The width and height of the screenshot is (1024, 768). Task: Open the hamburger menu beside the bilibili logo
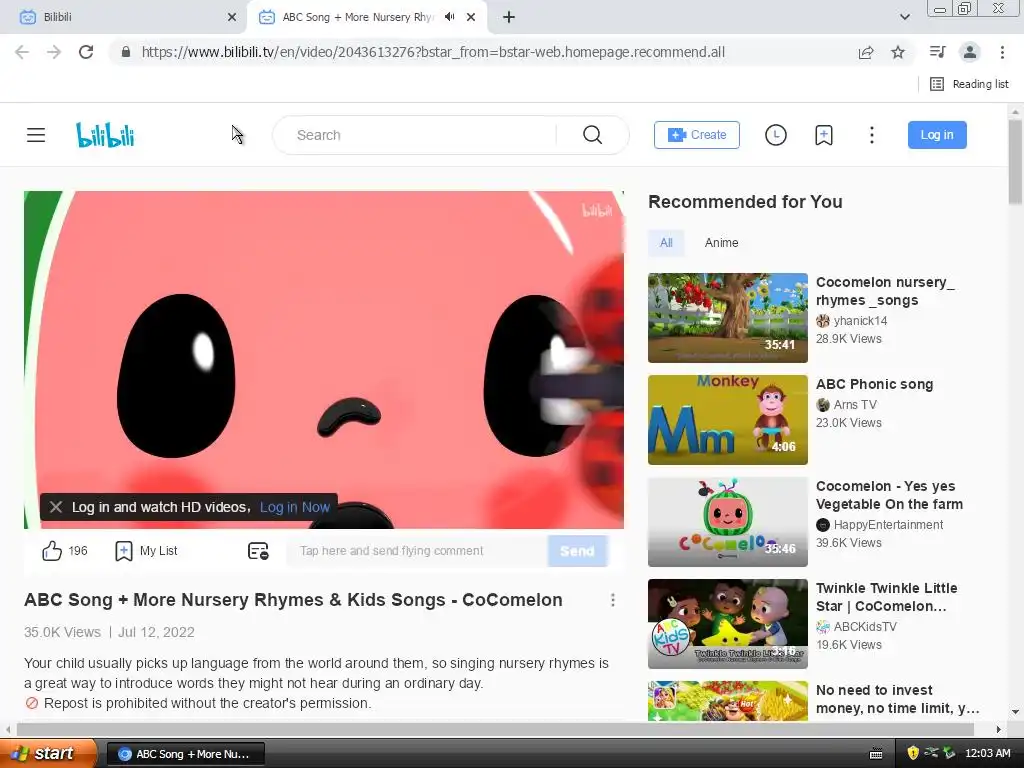pos(36,135)
